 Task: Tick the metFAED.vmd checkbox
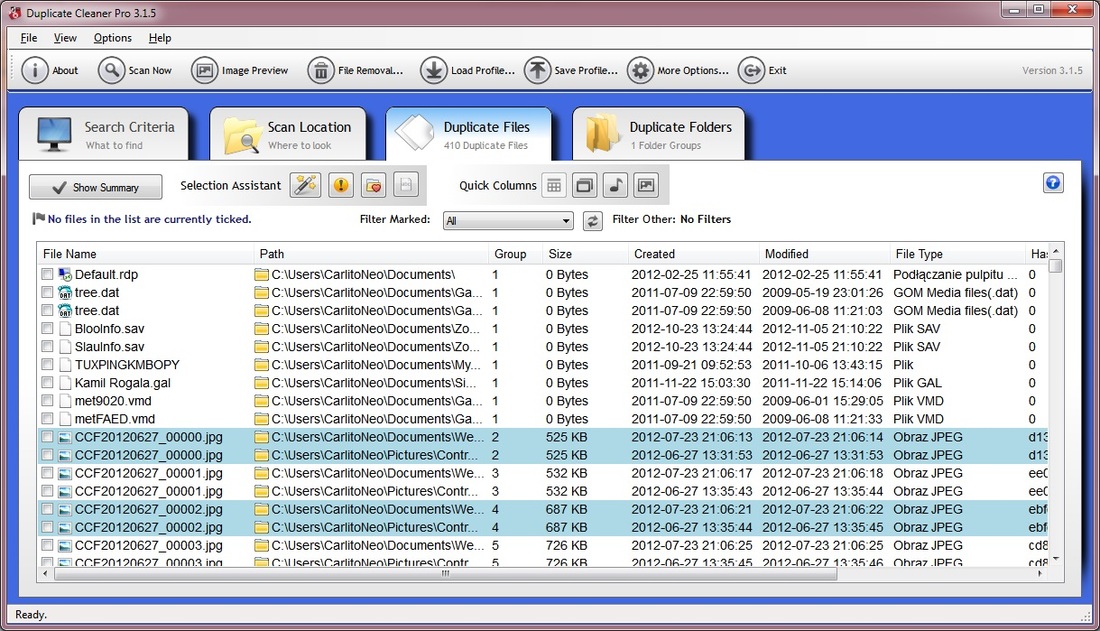47,418
